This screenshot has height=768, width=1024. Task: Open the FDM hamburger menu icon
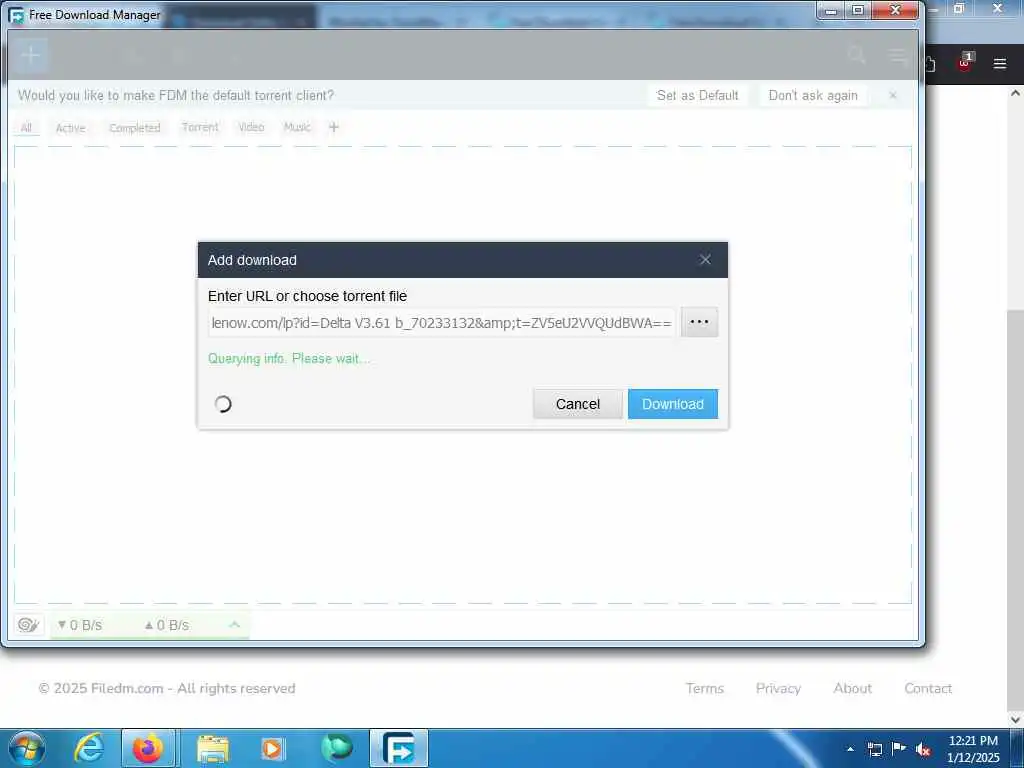(x=898, y=56)
